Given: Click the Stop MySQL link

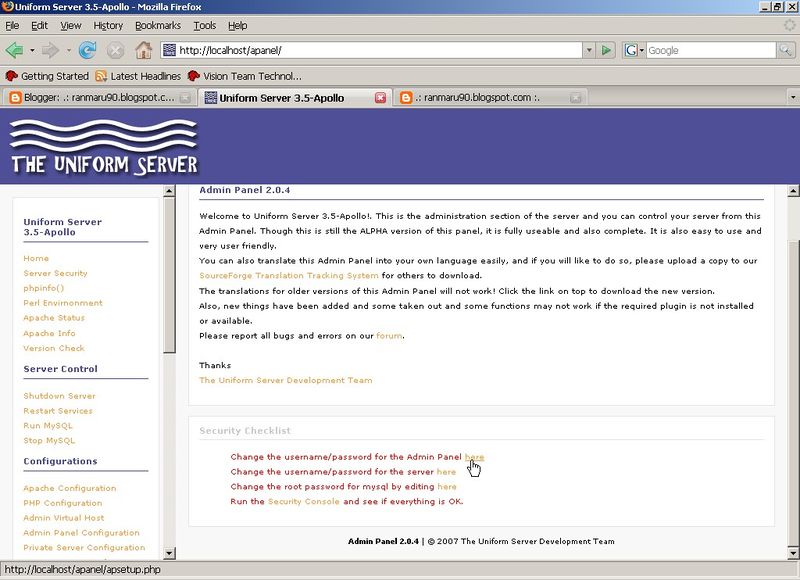Looking at the screenshot, I should click(49, 440).
